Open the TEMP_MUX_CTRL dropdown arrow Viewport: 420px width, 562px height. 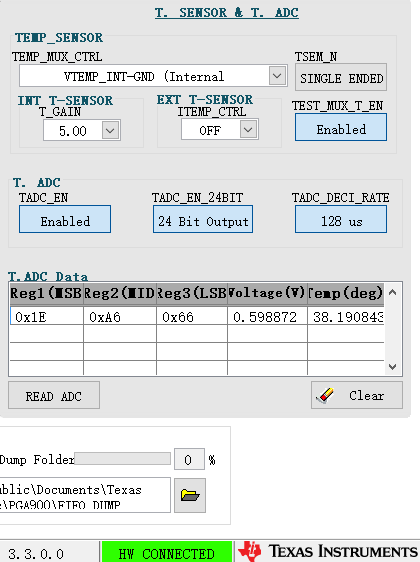pos(277,76)
